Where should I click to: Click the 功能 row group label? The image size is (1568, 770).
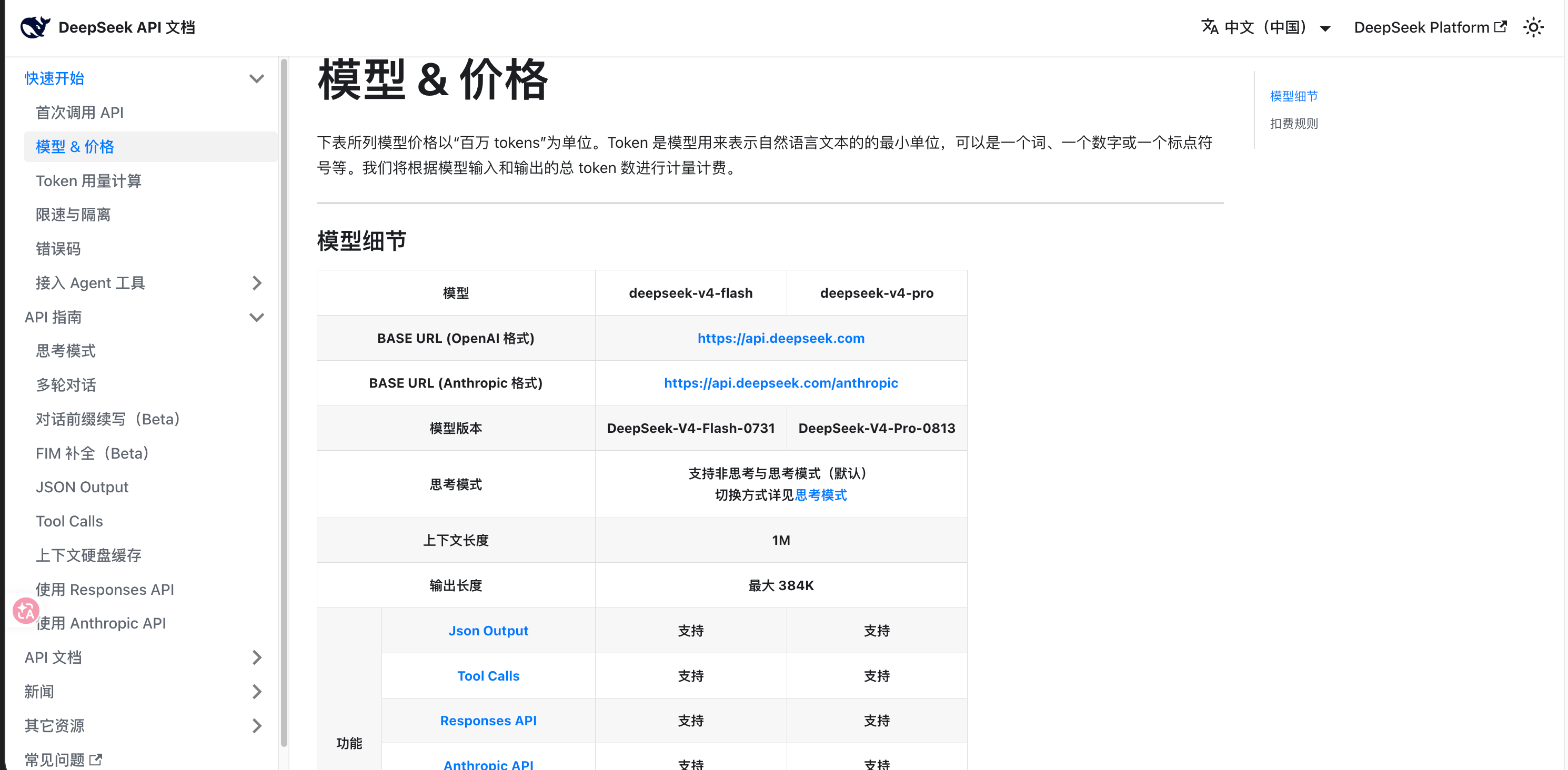pyautogui.click(x=349, y=743)
